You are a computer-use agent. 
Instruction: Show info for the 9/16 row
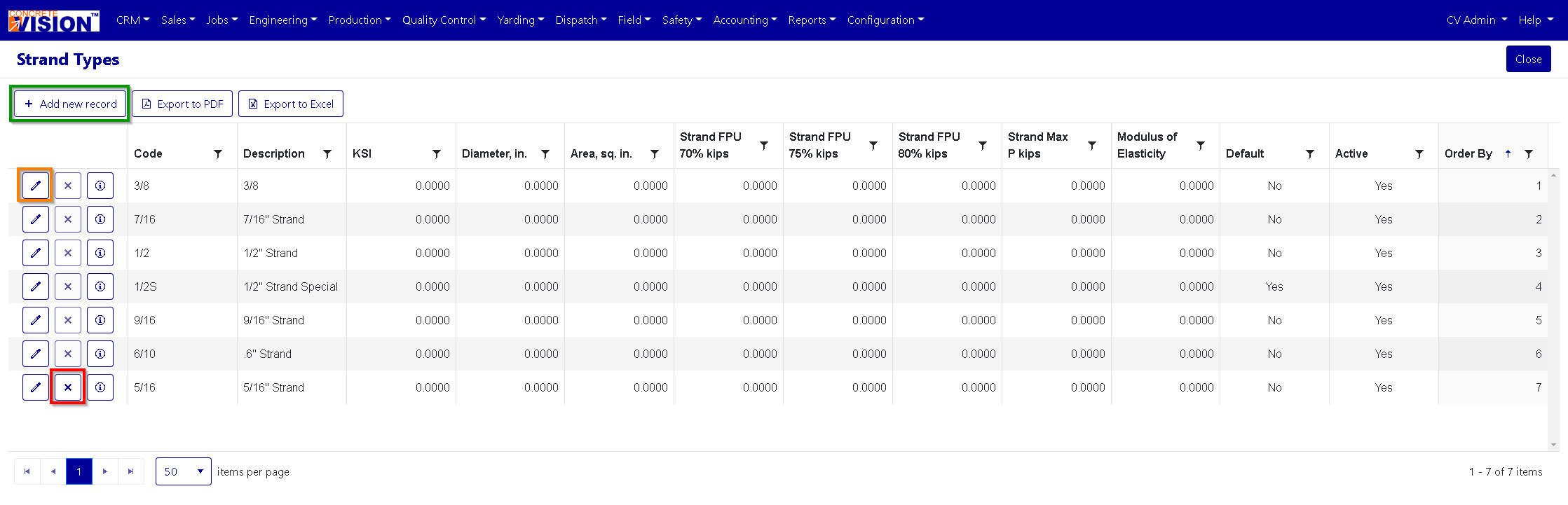100,320
